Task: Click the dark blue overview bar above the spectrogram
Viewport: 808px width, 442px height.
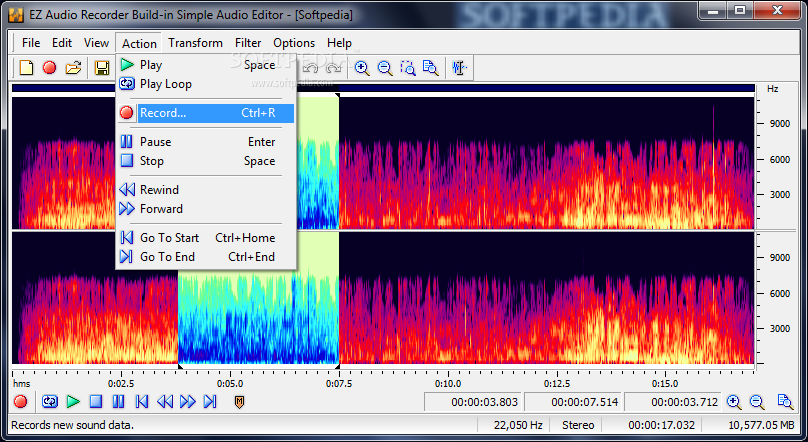Action: click(x=383, y=88)
